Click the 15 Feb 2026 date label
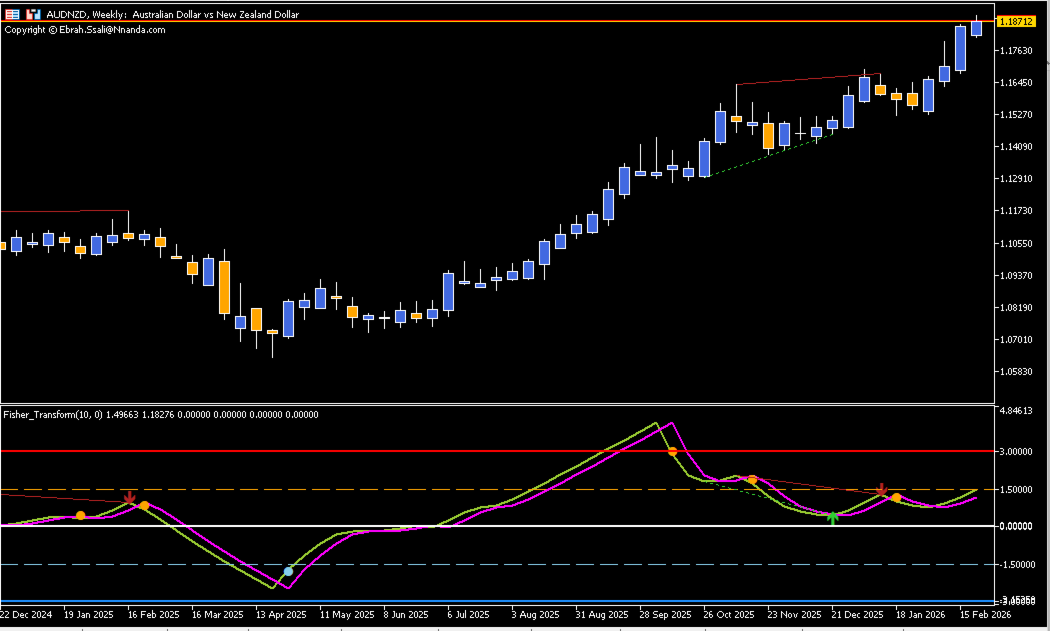This screenshot has height=631, width=1050. 985,614
